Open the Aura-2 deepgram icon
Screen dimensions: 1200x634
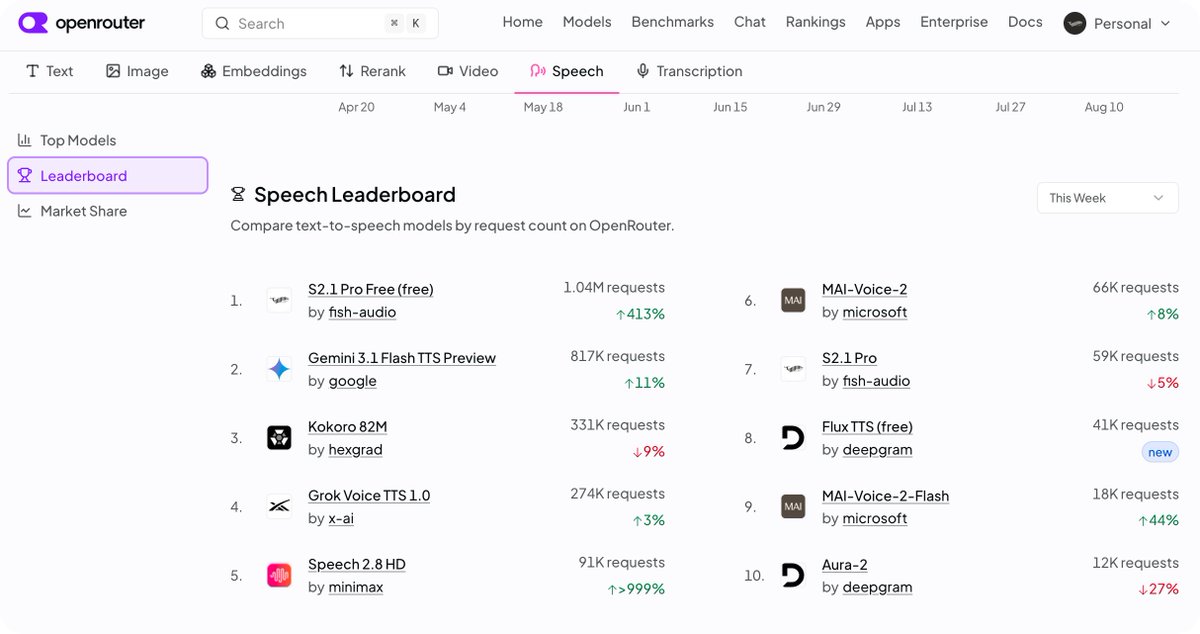793,575
